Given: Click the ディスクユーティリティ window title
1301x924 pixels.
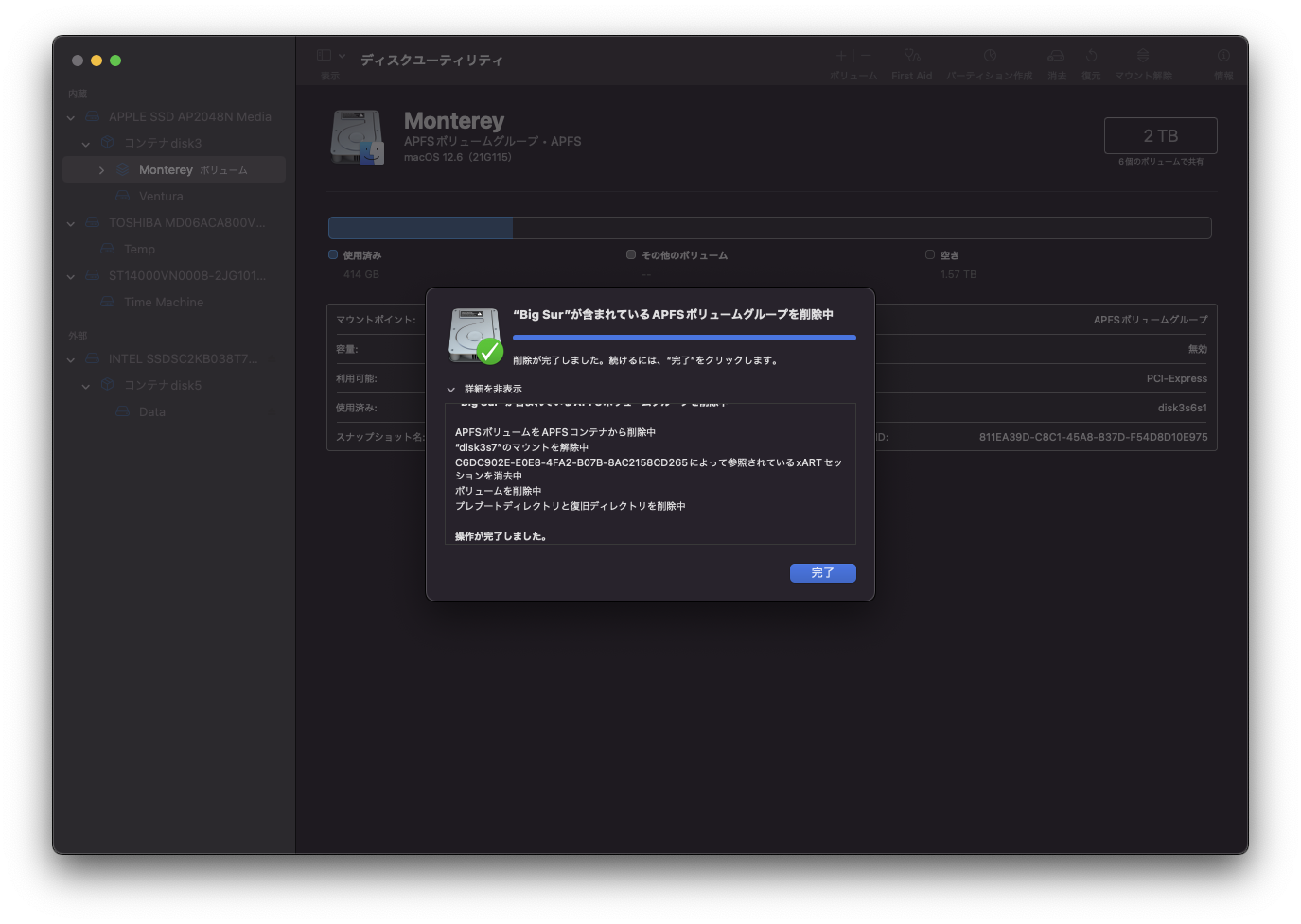Looking at the screenshot, I should point(431,60).
